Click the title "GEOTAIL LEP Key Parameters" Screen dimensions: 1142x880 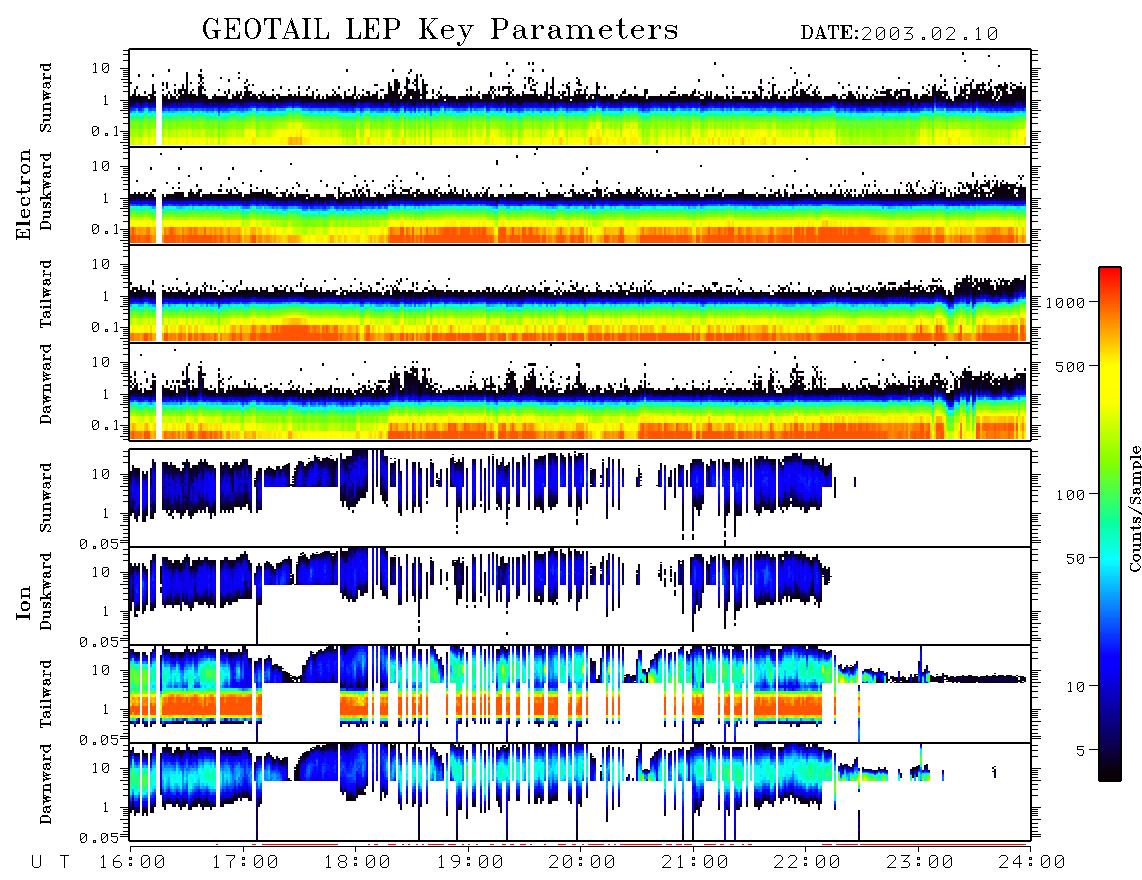[440, 30]
